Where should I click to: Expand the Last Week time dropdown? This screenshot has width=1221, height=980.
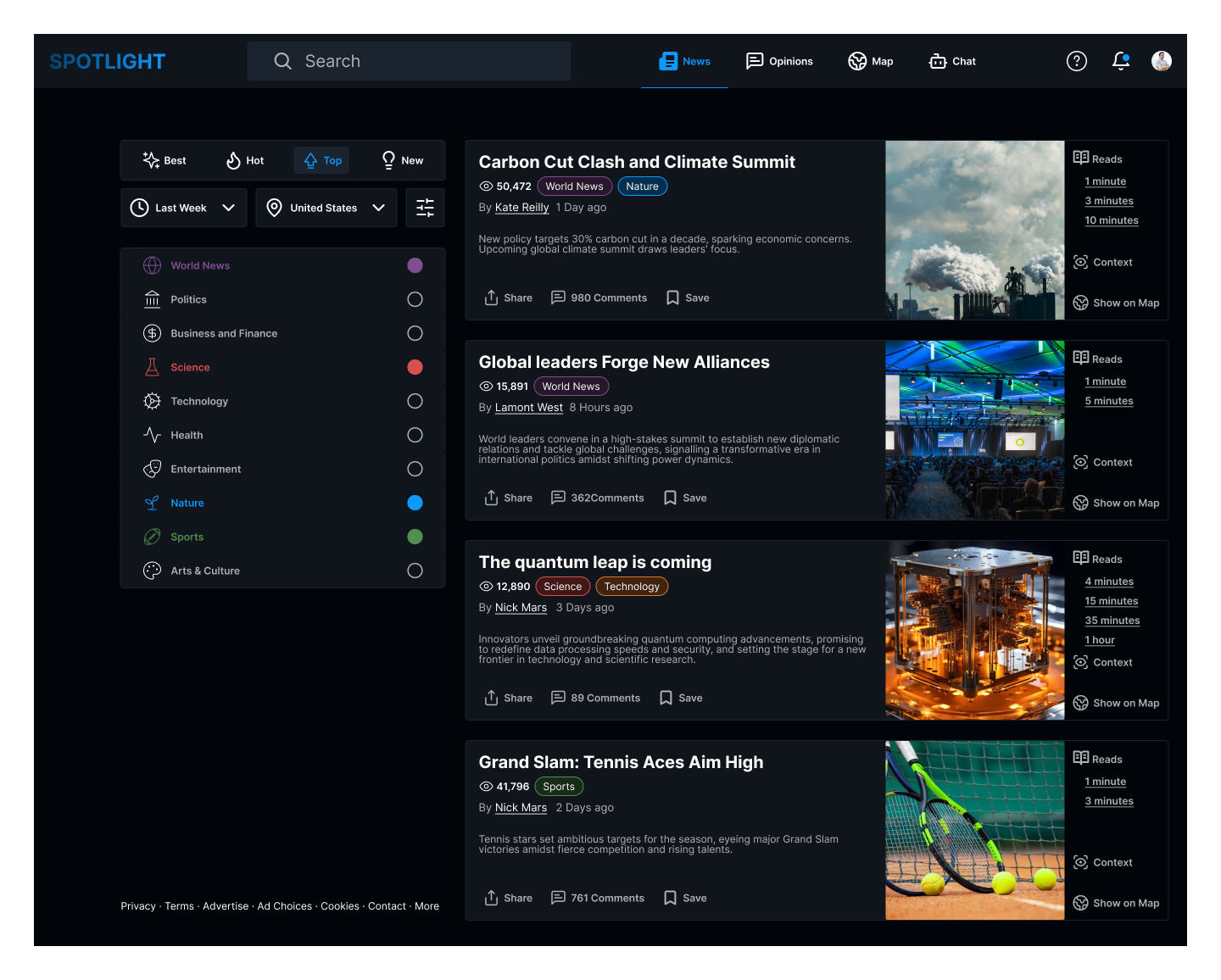tap(183, 208)
